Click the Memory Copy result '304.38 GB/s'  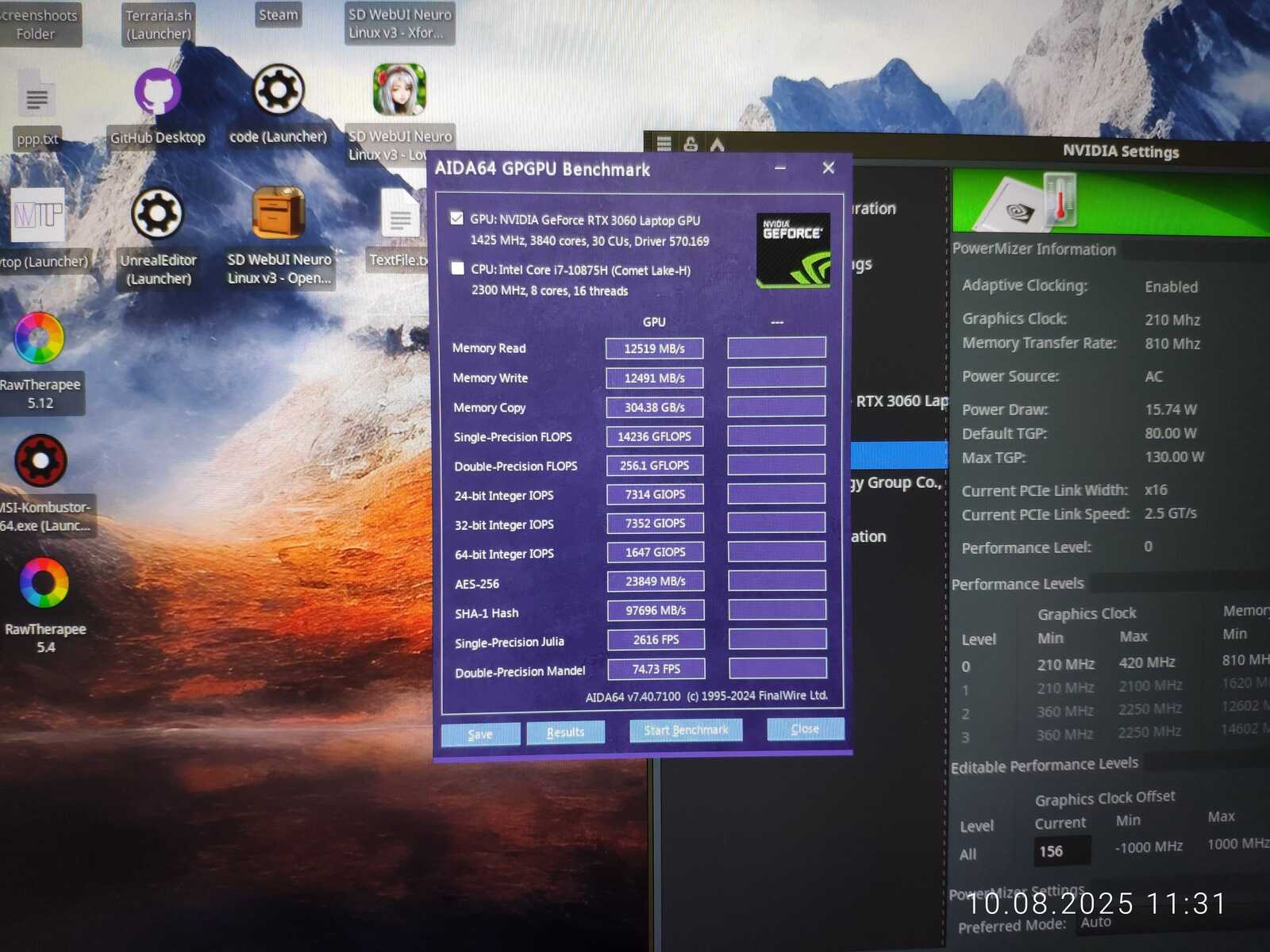pos(655,407)
